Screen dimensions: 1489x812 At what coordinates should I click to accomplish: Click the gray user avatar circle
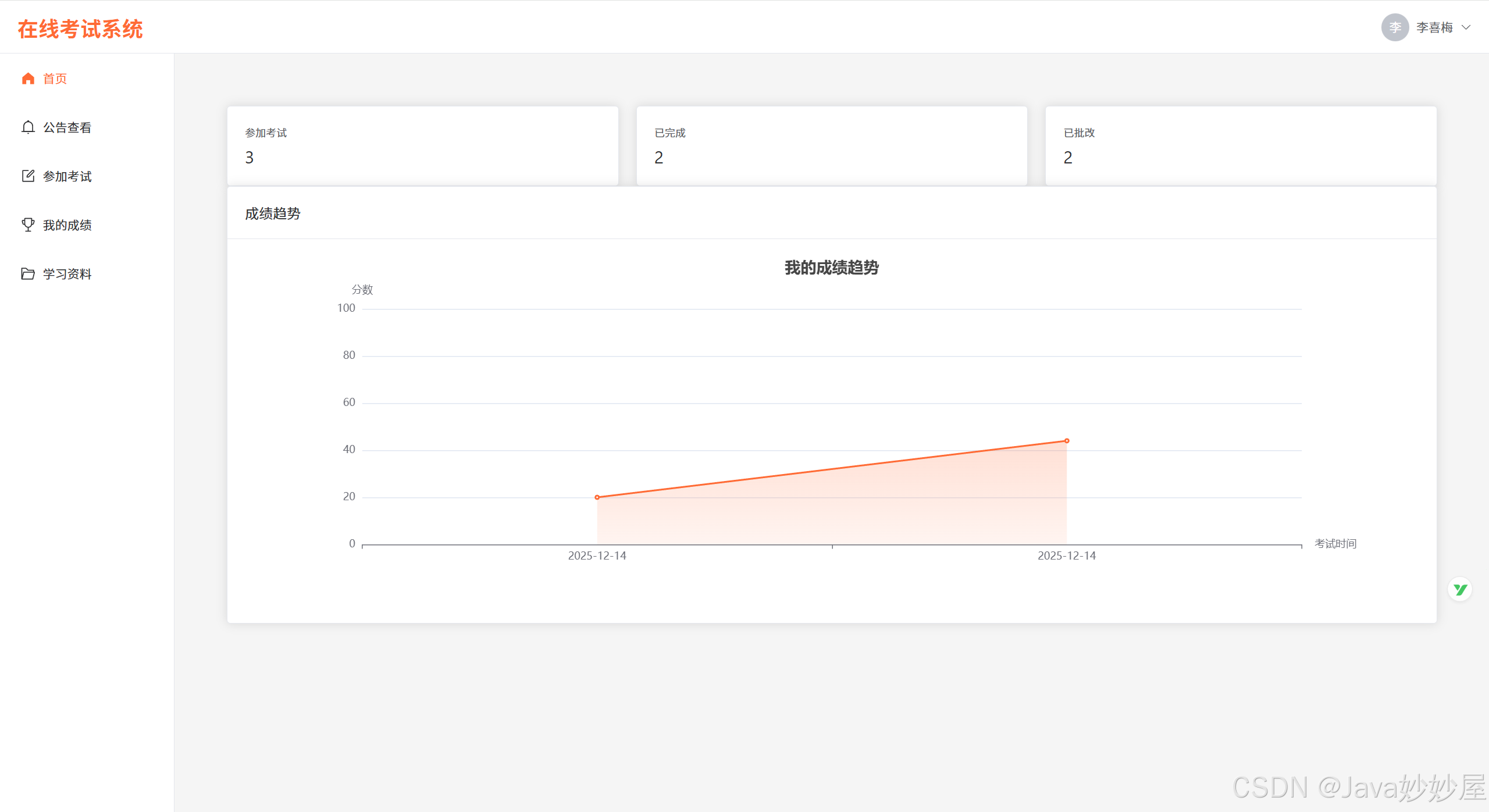click(1395, 27)
